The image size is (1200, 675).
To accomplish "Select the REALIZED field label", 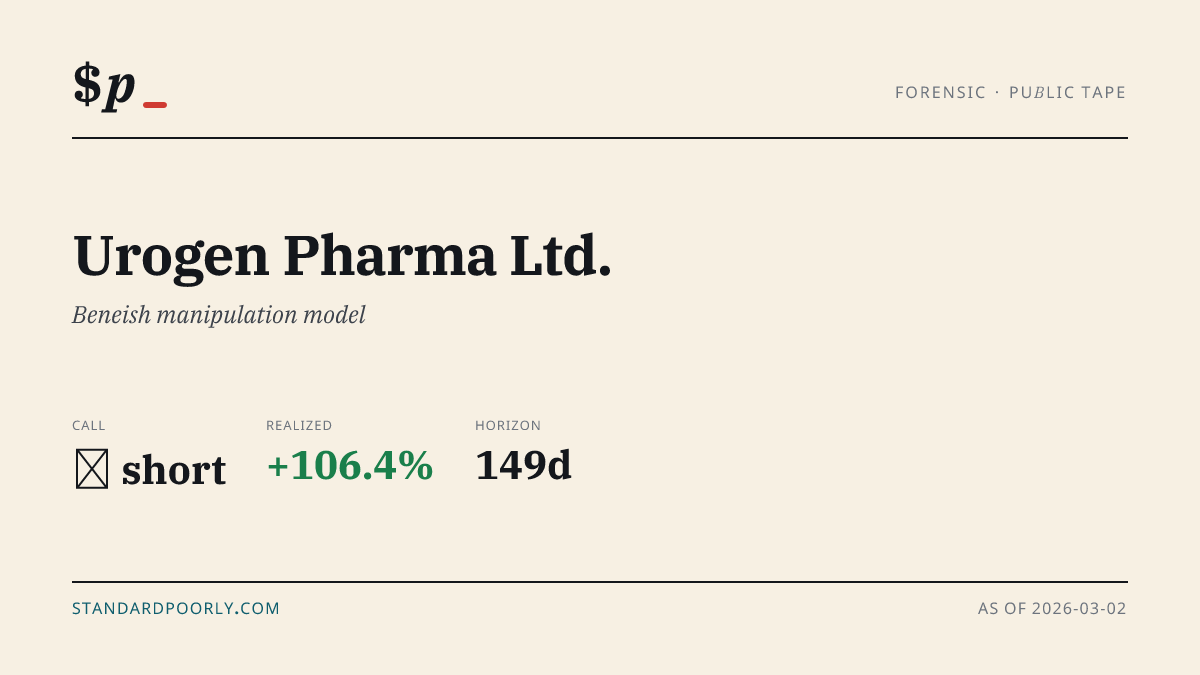I will coord(299,426).
